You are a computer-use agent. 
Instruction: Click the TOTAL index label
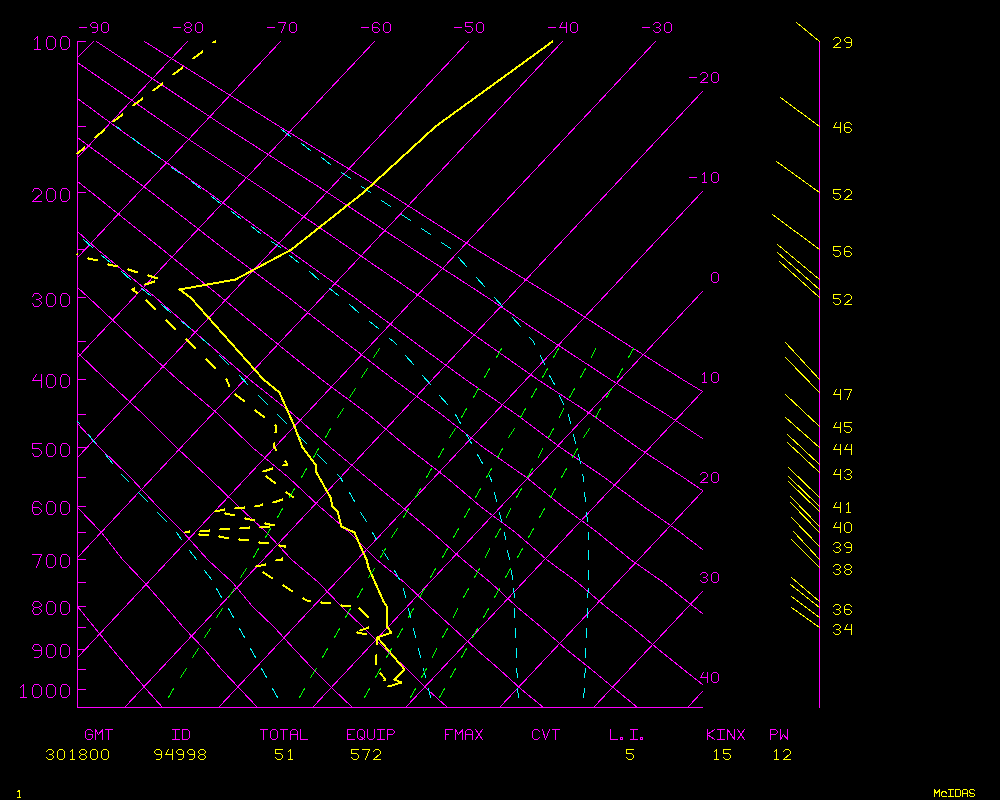point(284,735)
